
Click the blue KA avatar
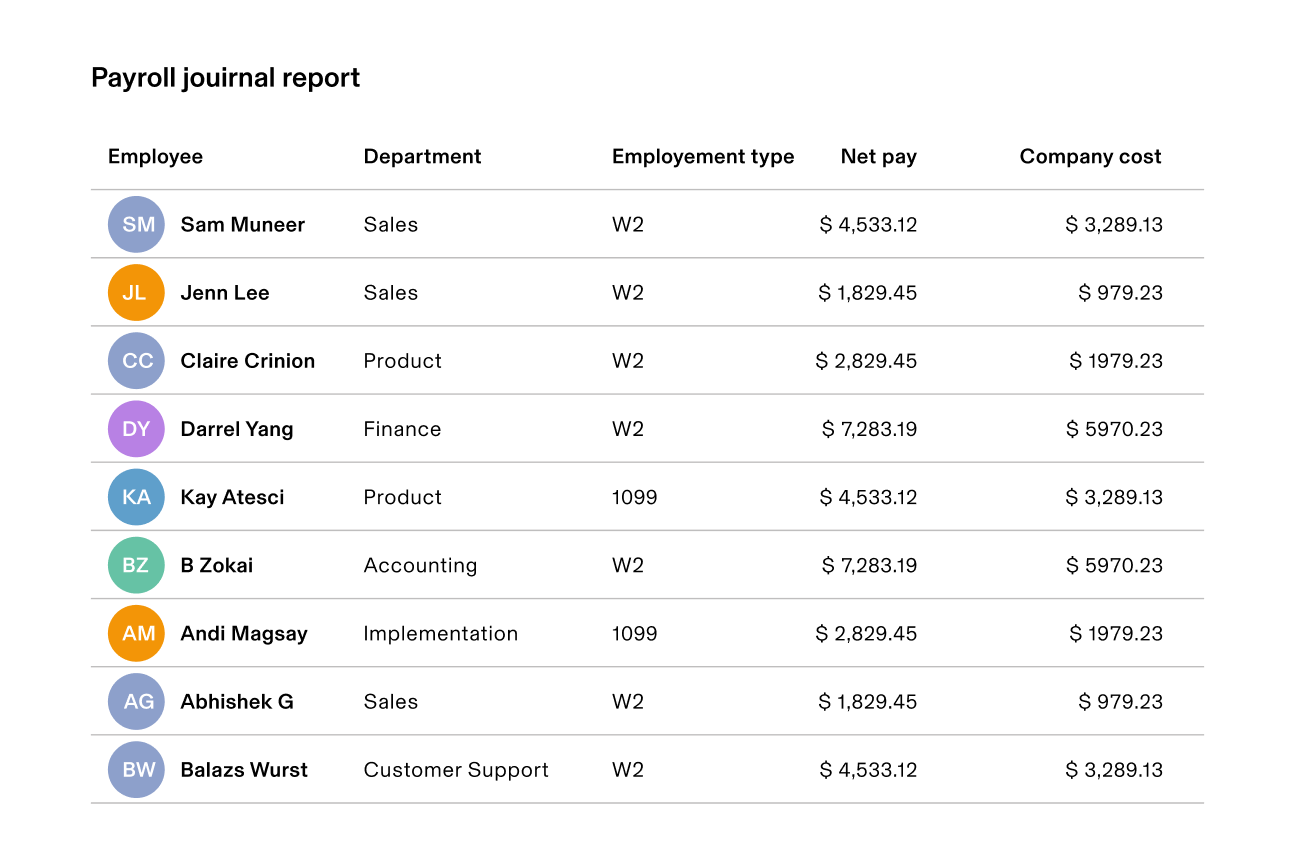136,497
